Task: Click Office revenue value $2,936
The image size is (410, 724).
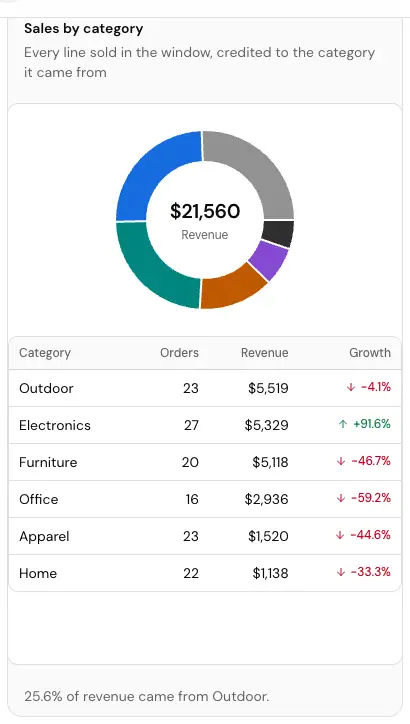Action: click(266, 499)
